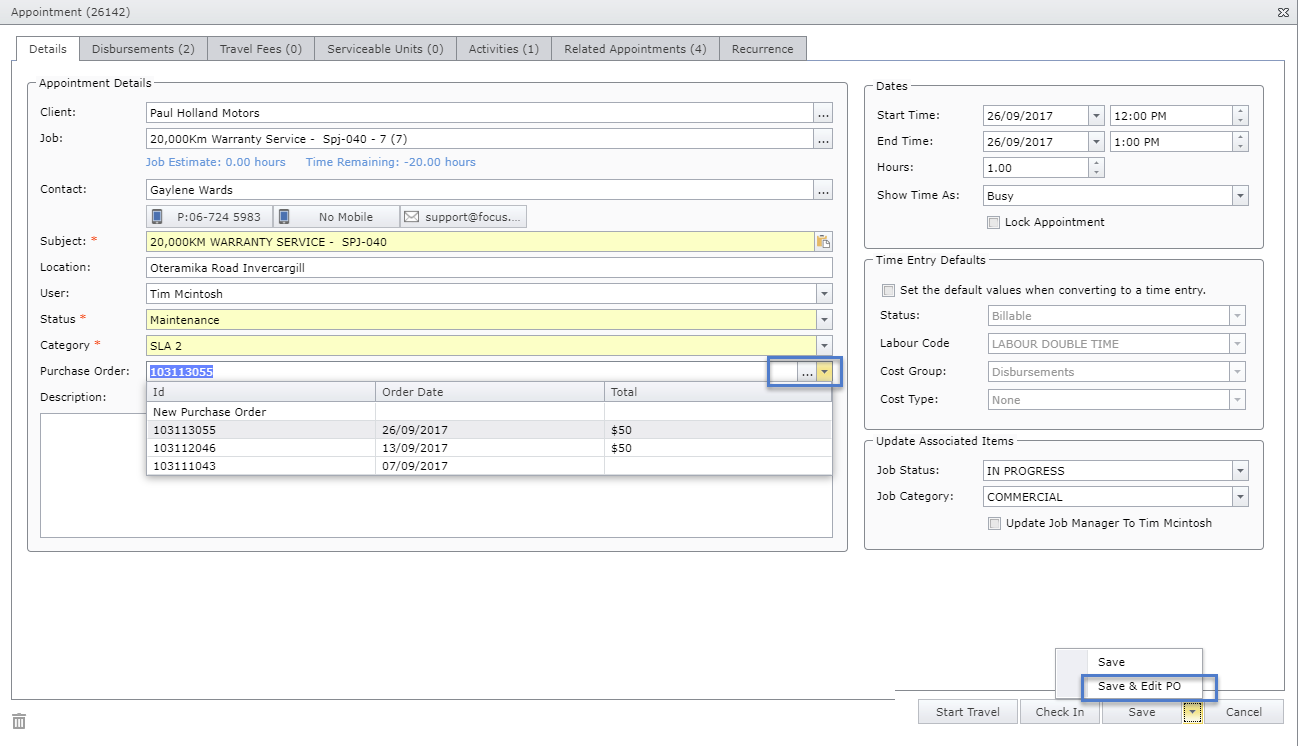The height and width of the screenshot is (746, 1298).
Task: Click the Check In button
Action: (1059, 712)
